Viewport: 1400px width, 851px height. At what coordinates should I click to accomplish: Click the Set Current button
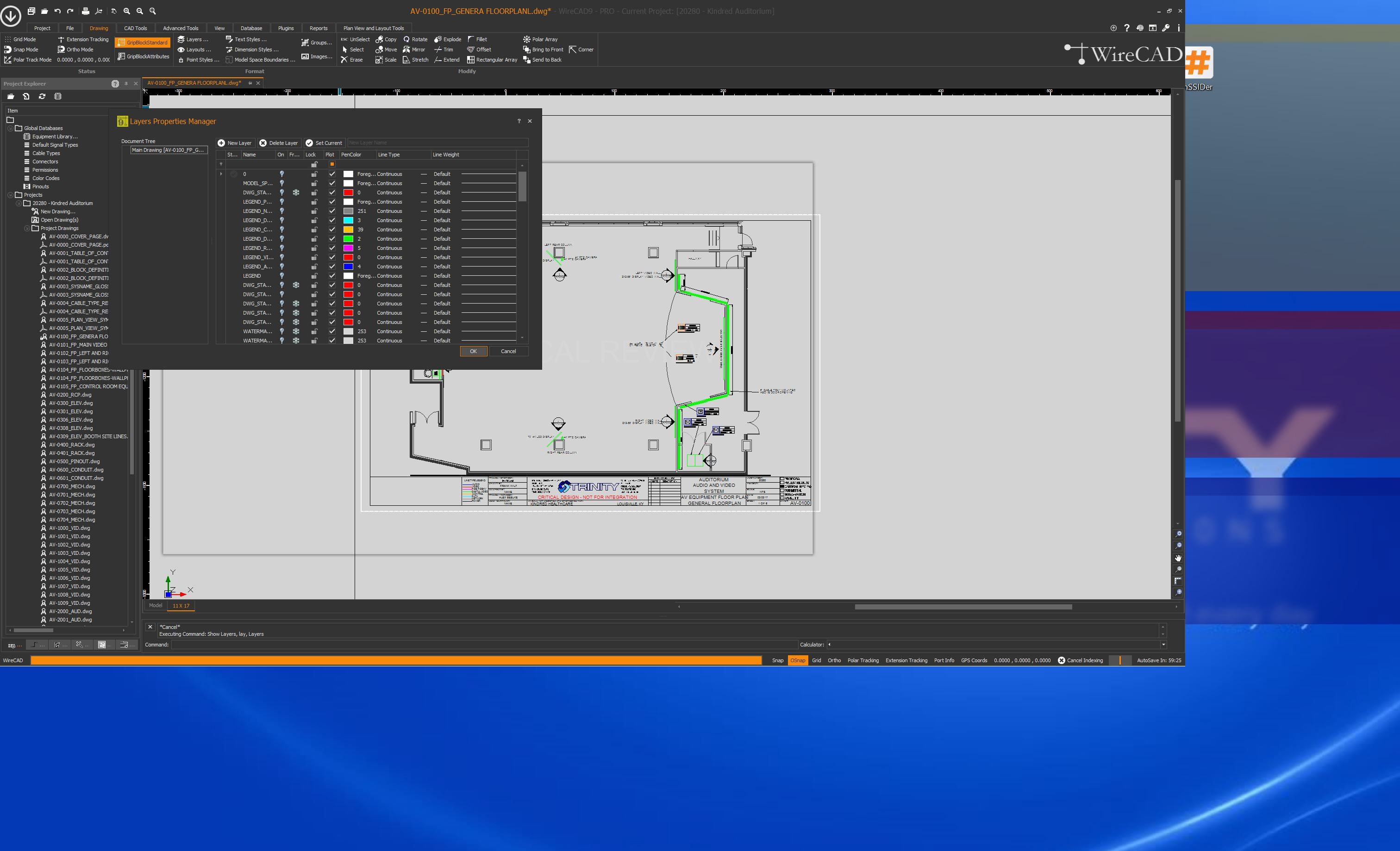coord(324,143)
